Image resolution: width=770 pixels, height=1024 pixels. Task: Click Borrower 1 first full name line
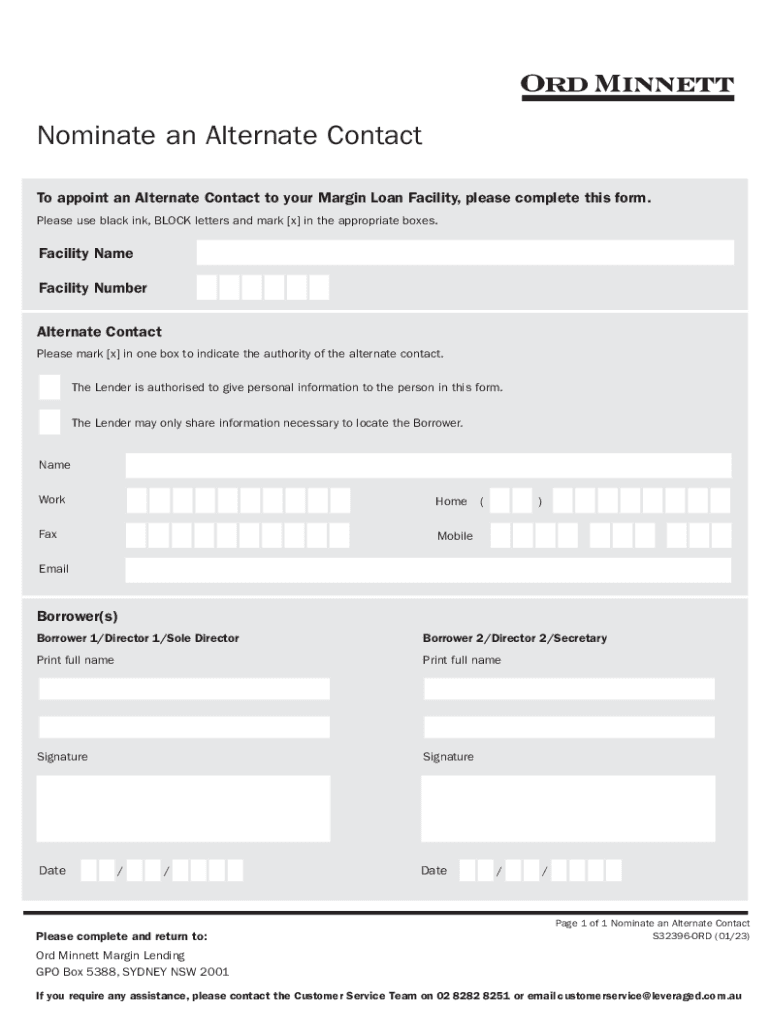[x=184, y=689]
